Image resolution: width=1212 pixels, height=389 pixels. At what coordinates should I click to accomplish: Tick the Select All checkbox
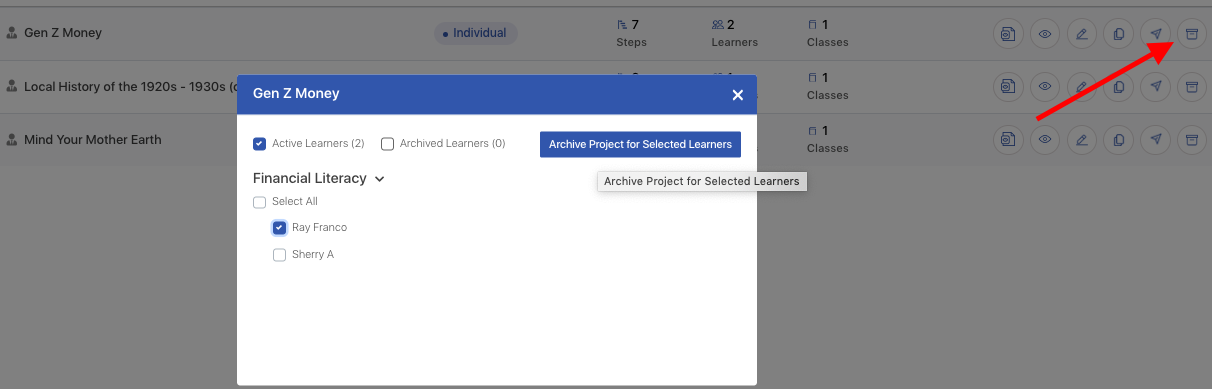260,202
